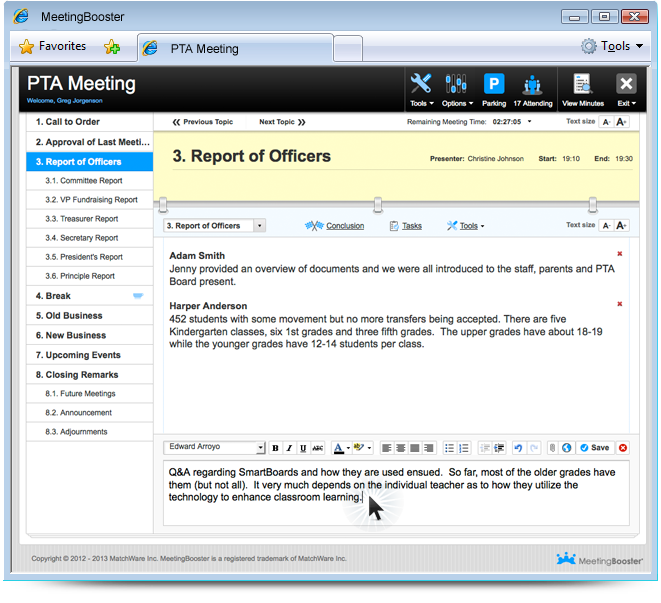Delete Harper Anderson's note
The height and width of the screenshot is (603, 661).
620,304
